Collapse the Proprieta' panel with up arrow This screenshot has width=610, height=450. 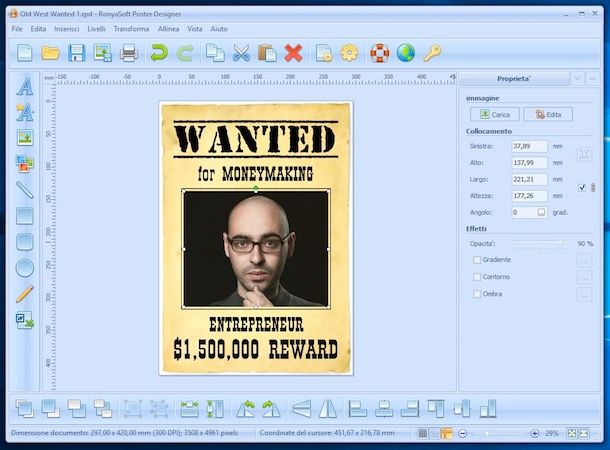(x=592, y=79)
